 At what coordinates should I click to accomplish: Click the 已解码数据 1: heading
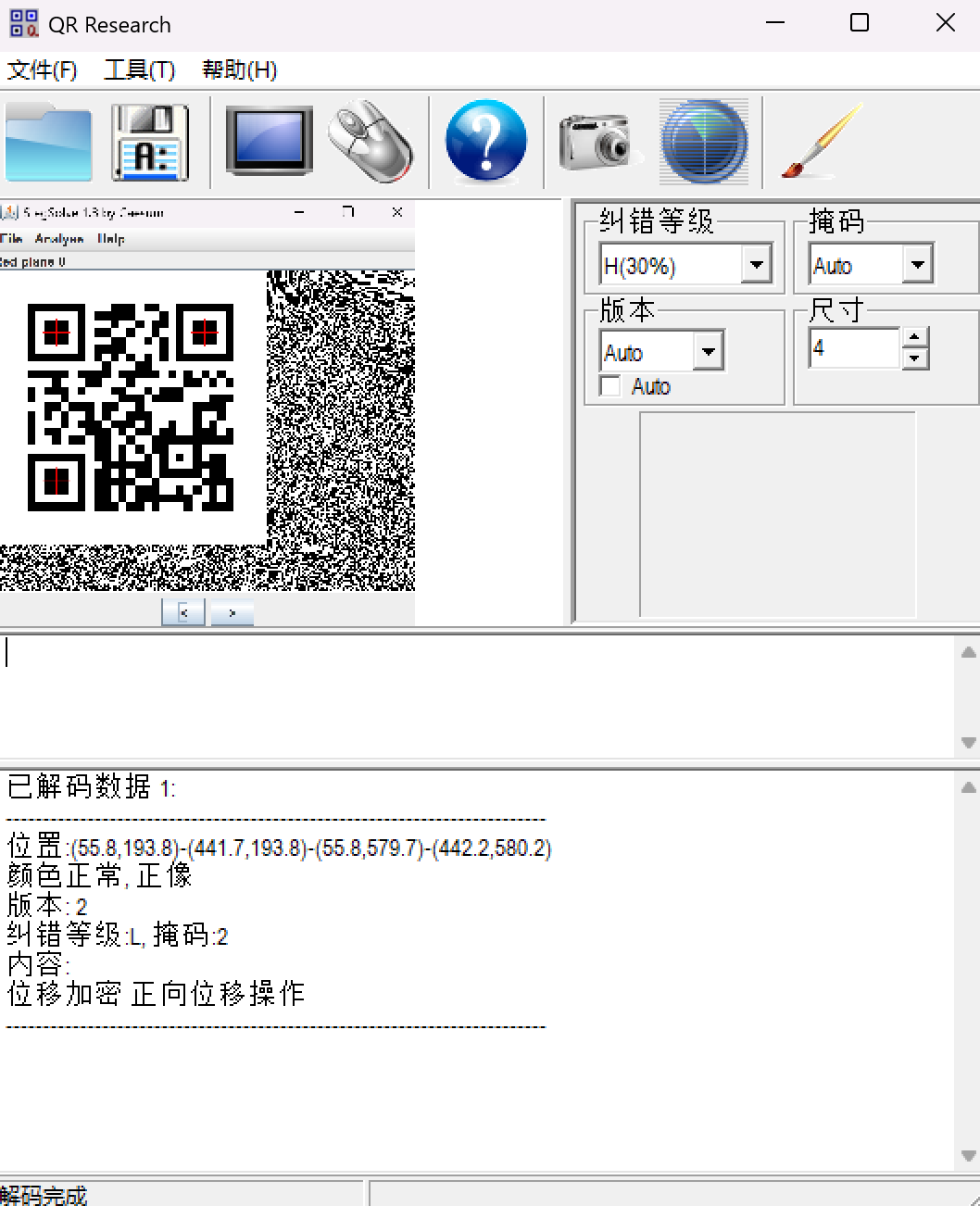click(x=91, y=787)
